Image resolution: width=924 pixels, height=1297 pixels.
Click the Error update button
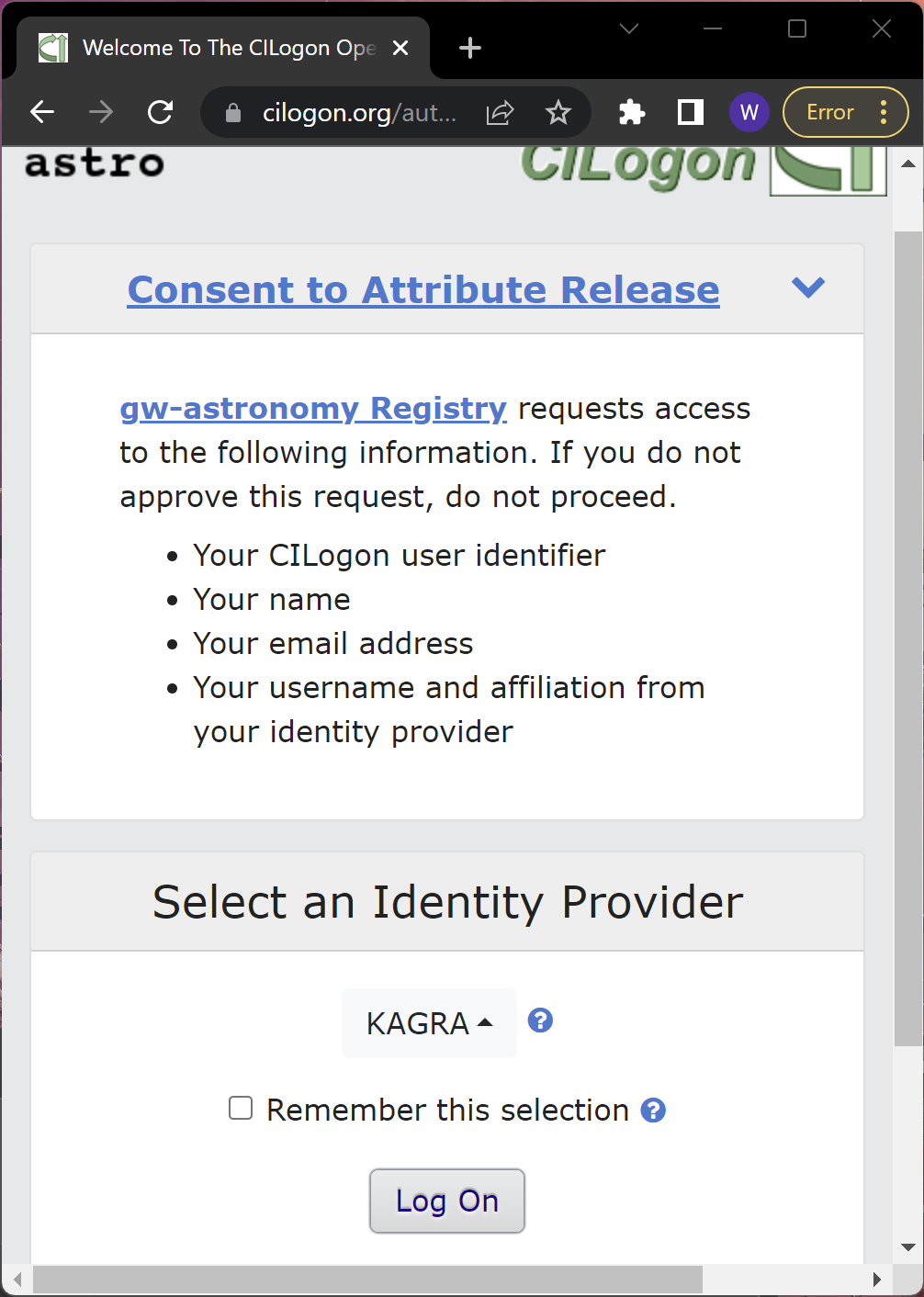pyautogui.click(x=830, y=112)
